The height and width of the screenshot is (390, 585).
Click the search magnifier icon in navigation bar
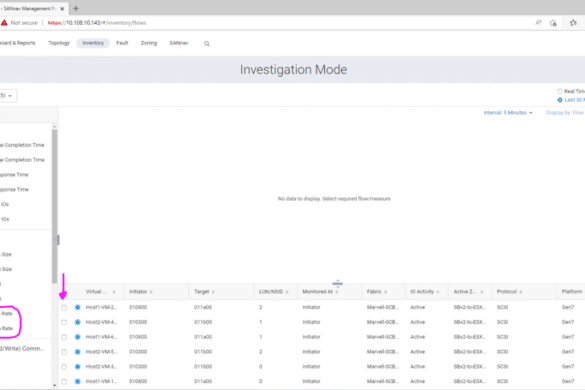tap(207, 44)
